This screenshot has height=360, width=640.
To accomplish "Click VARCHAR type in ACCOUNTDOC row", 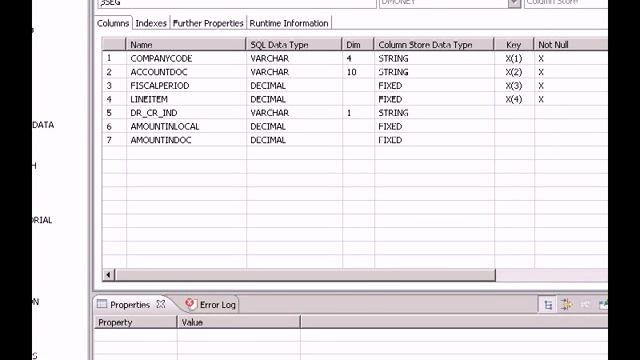I will (x=269, y=72).
